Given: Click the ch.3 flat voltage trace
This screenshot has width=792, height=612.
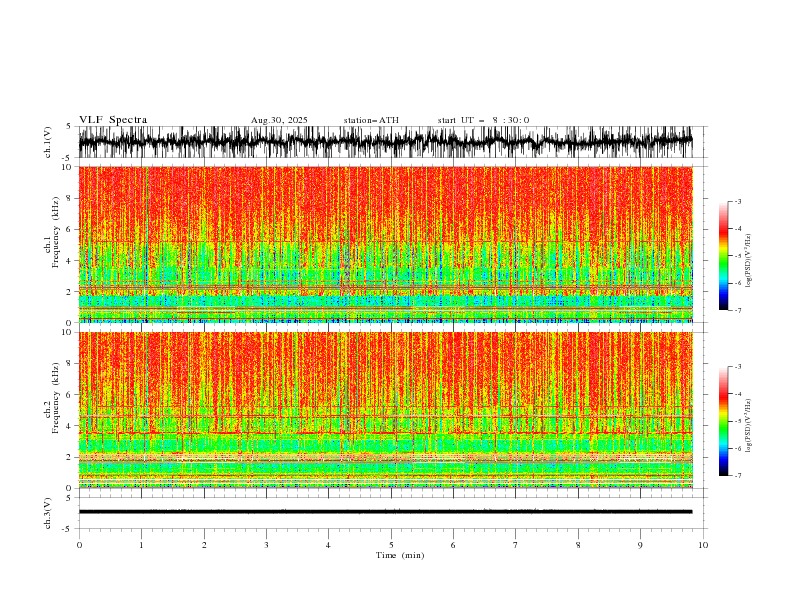Looking at the screenshot, I should pyautogui.click(x=385, y=512).
